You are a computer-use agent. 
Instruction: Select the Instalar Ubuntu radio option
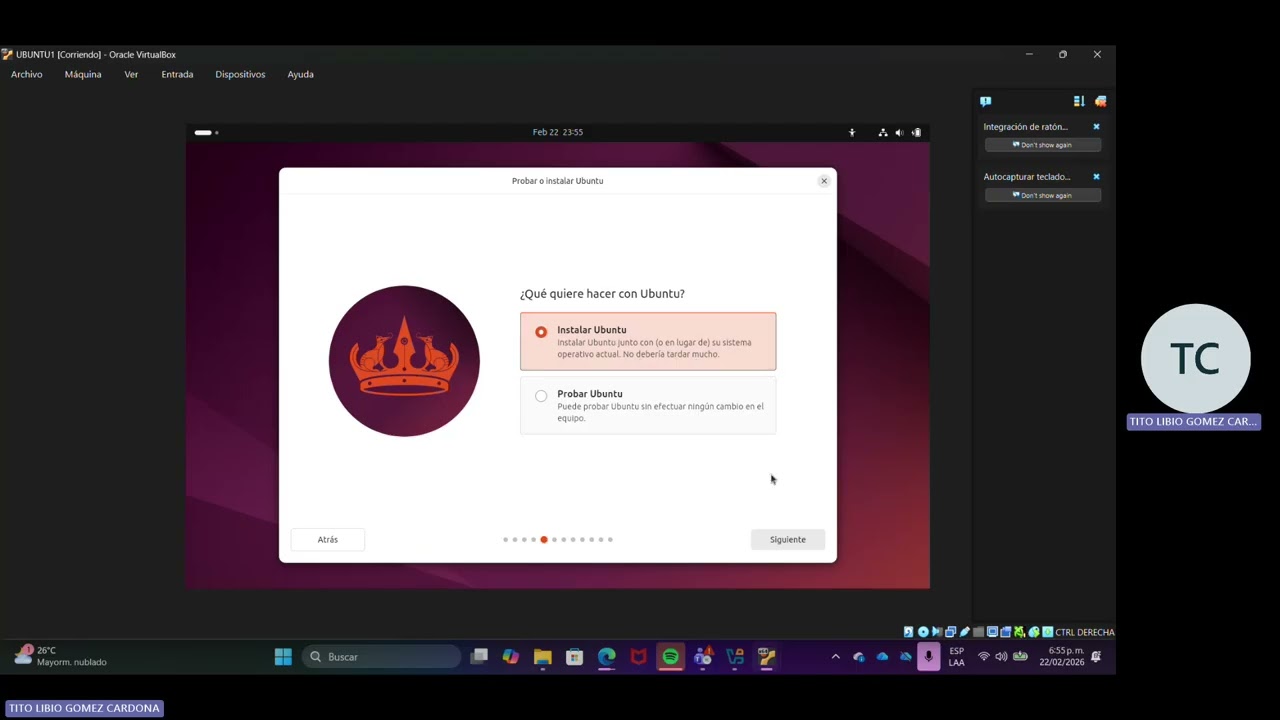click(541, 332)
